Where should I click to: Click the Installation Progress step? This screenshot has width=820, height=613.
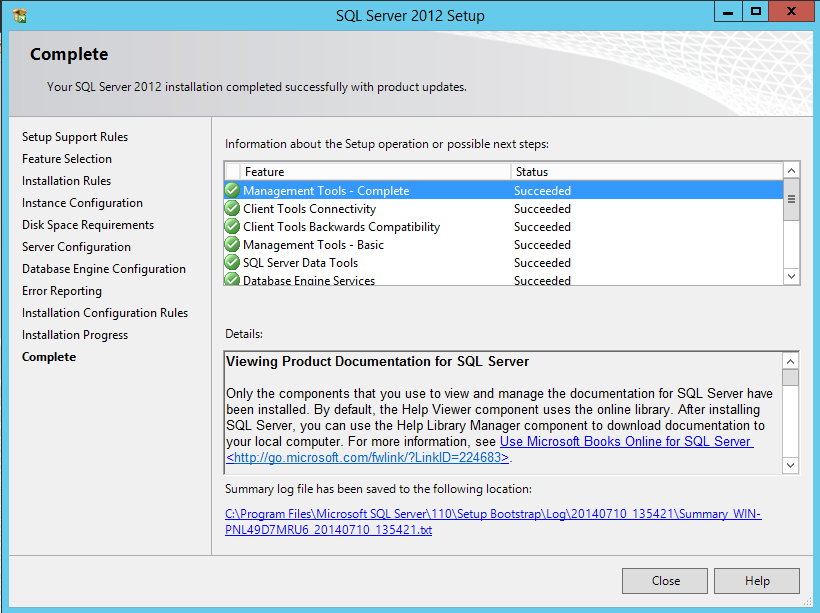[75, 335]
